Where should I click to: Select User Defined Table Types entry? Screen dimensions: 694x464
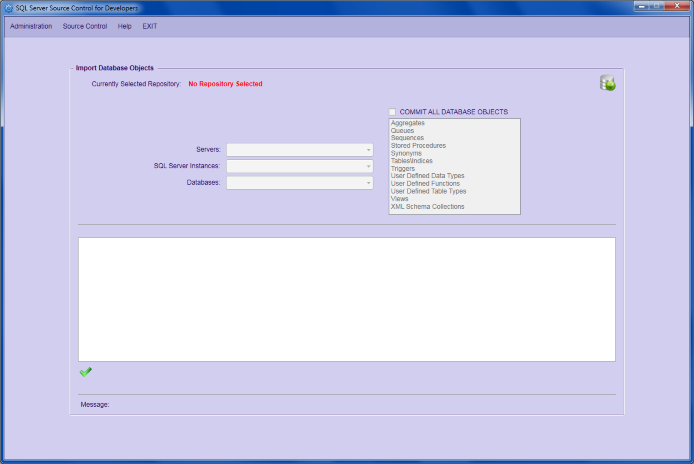click(x=428, y=191)
